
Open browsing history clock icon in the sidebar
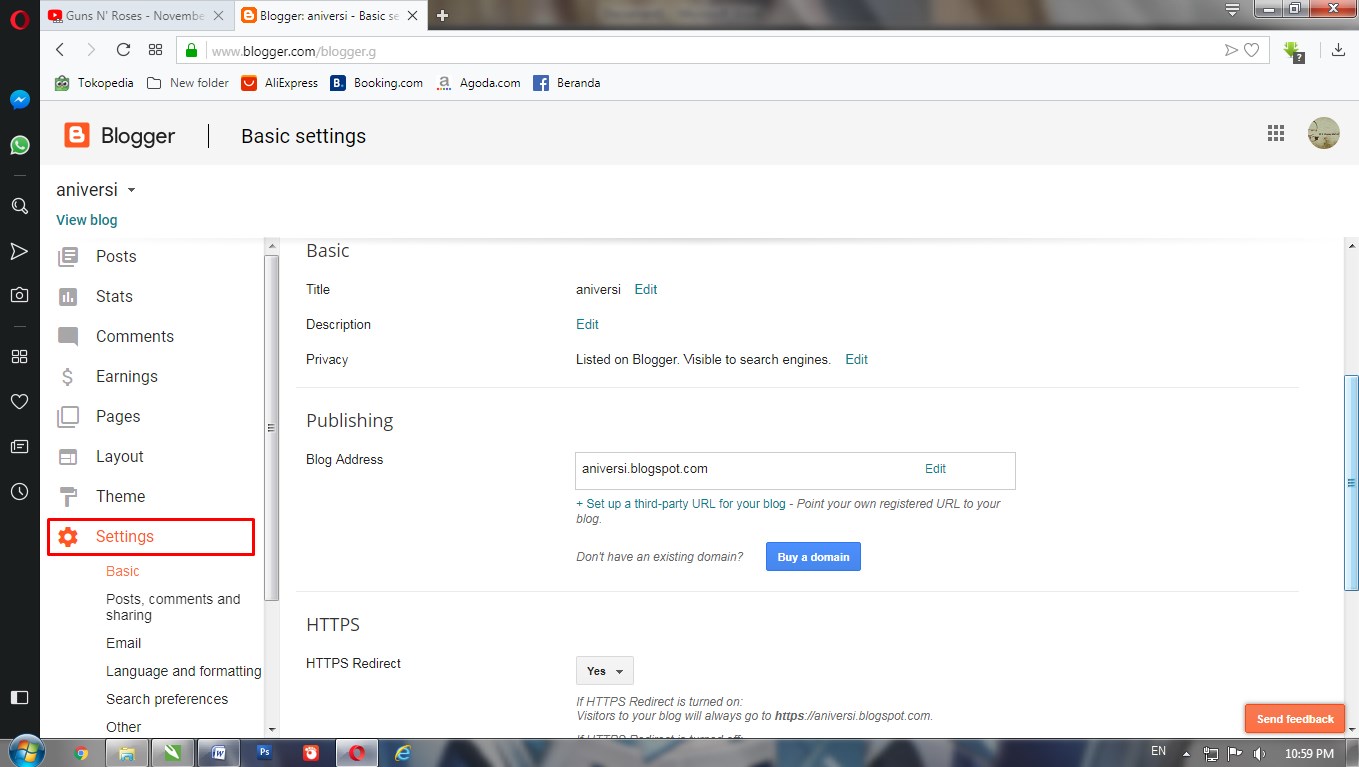19,492
